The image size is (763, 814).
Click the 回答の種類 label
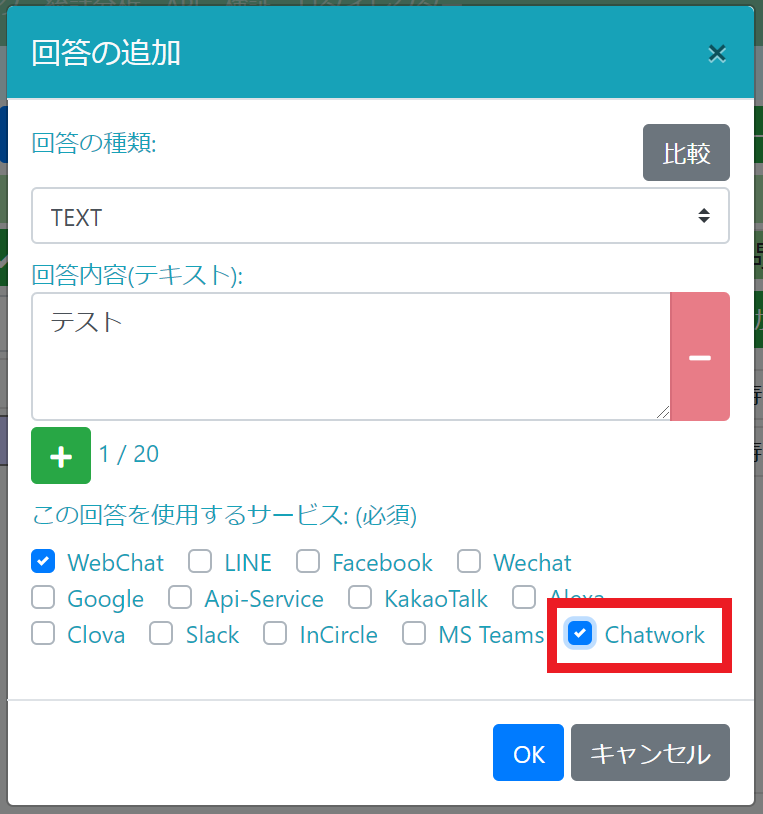pos(94,143)
